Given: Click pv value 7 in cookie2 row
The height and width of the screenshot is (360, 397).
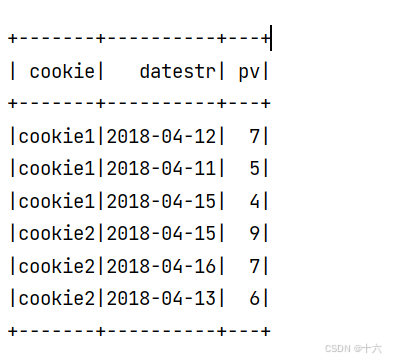Looking at the screenshot, I should [x=255, y=267].
